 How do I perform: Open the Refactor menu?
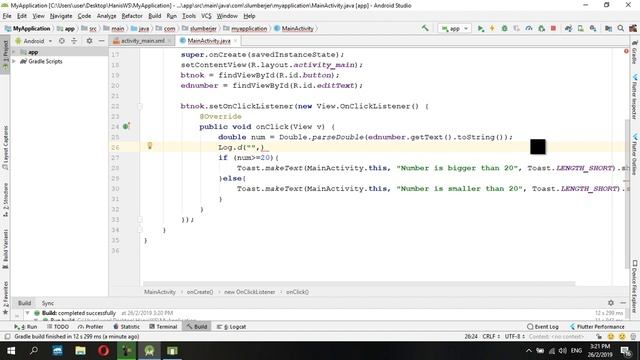tap(132, 16)
